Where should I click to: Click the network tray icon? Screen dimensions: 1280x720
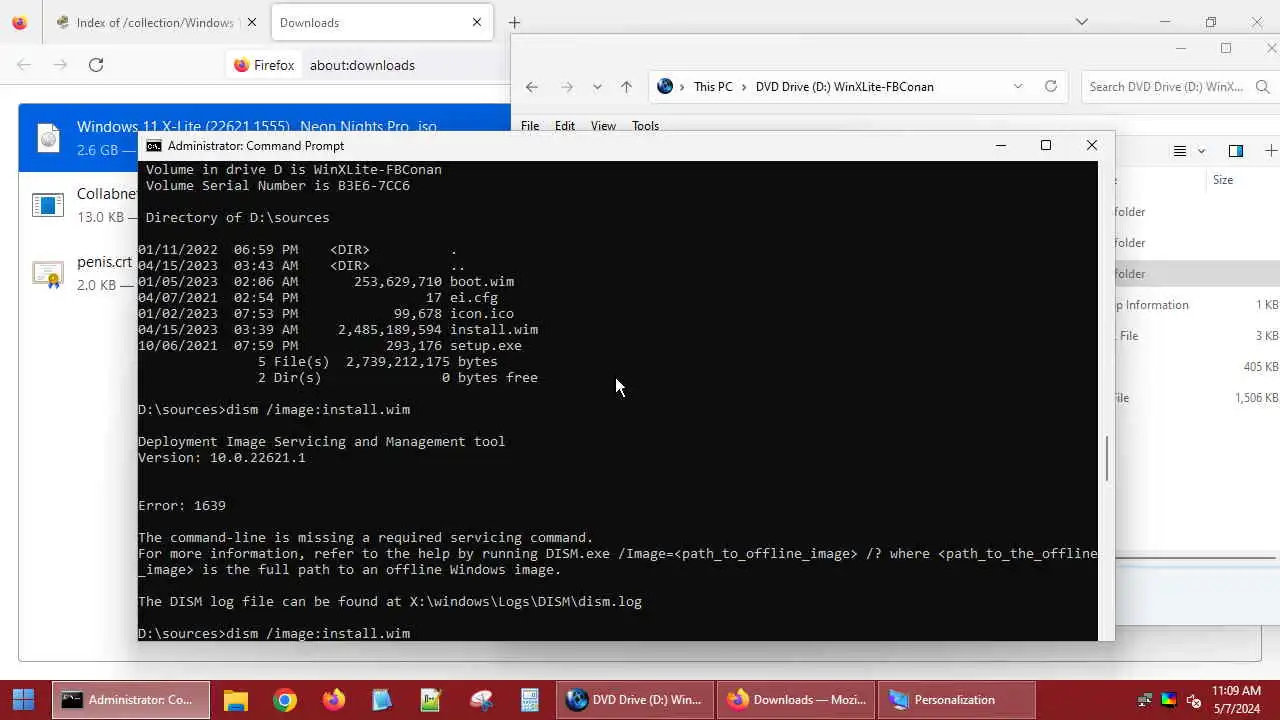pos(1145,700)
